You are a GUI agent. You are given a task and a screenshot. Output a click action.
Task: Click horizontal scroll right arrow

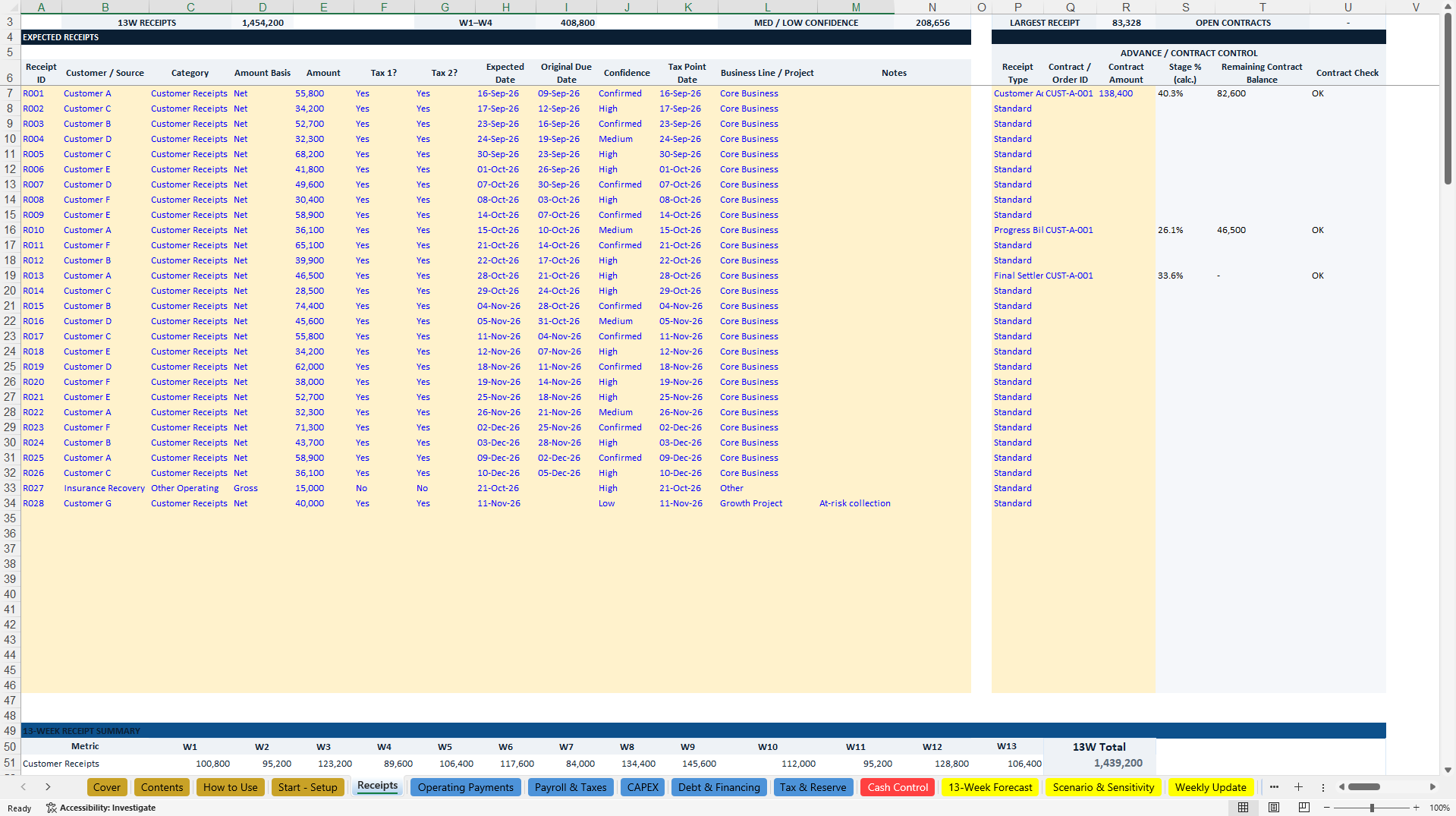pos(1432,787)
